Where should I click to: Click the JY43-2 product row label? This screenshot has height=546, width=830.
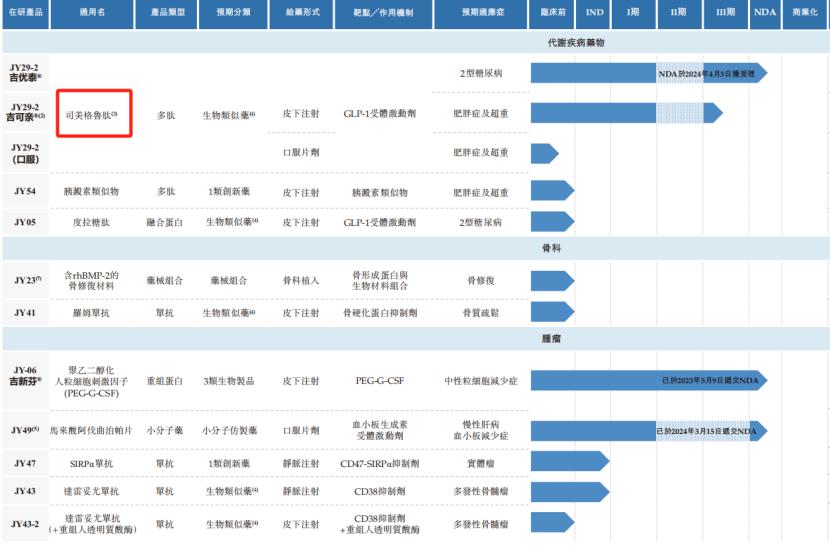pos(25,523)
